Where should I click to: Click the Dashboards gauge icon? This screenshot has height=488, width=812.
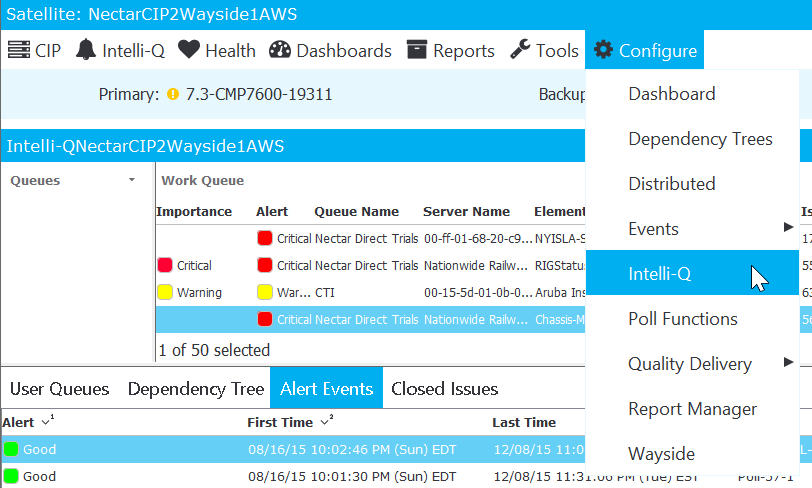click(280, 50)
